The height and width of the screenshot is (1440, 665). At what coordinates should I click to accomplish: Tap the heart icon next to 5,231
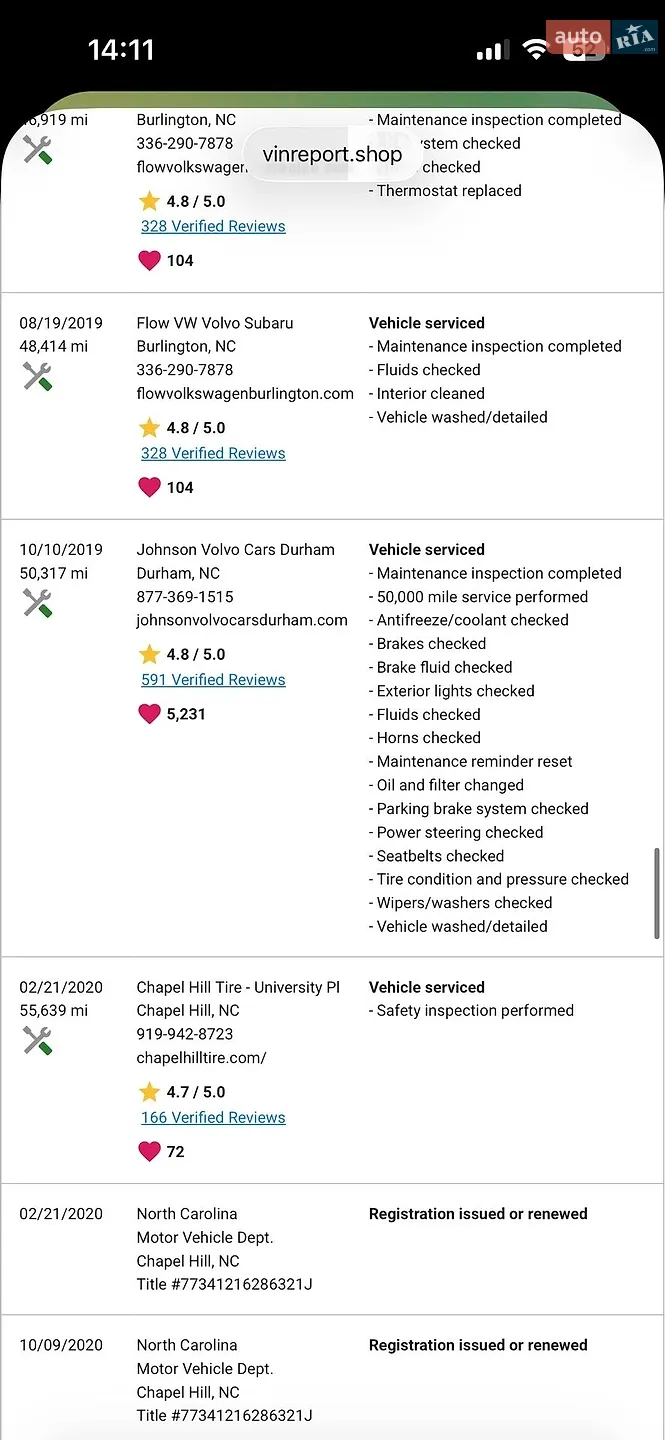149,714
